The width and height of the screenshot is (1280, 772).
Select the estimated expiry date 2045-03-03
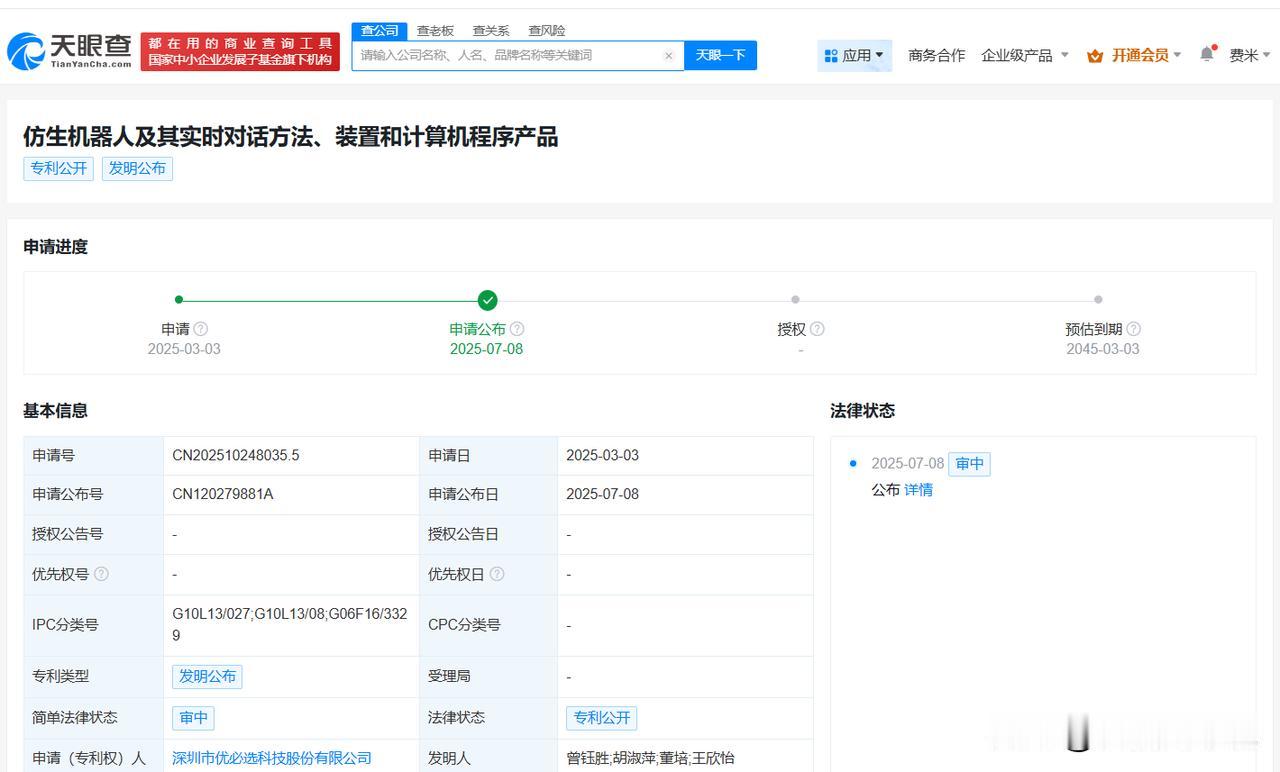click(1103, 349)
